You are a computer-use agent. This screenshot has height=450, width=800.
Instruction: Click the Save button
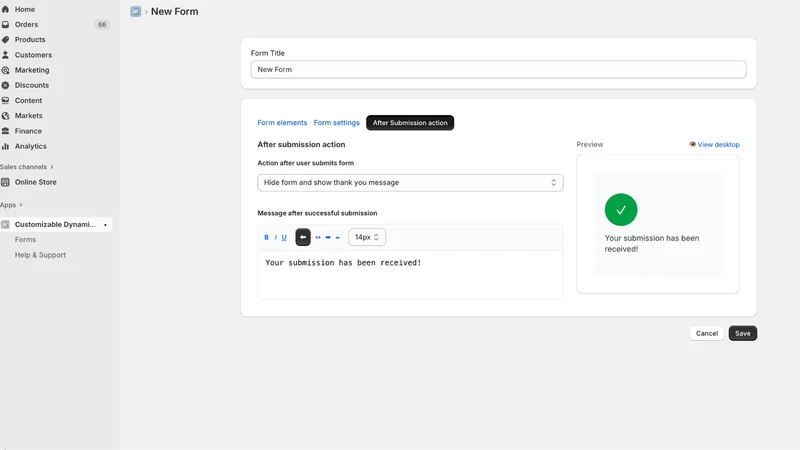pos(742,333)
